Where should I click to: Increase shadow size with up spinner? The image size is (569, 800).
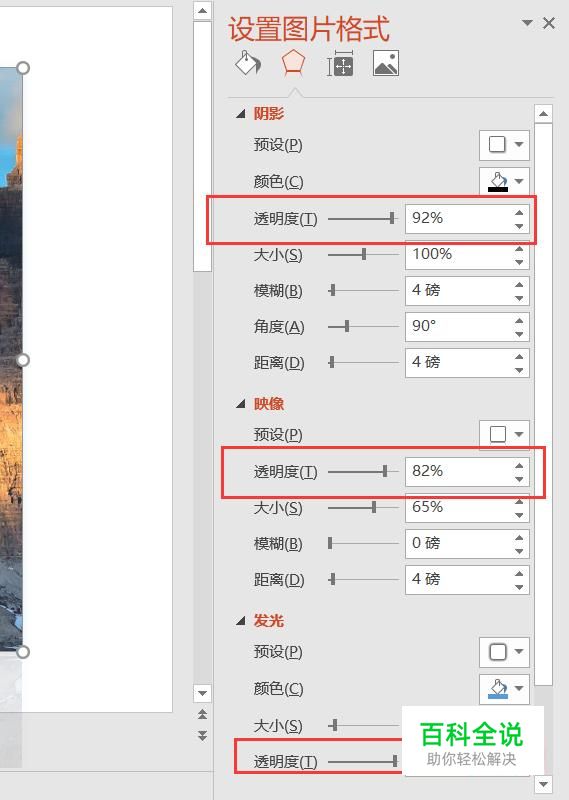click(x=519, y=248)
